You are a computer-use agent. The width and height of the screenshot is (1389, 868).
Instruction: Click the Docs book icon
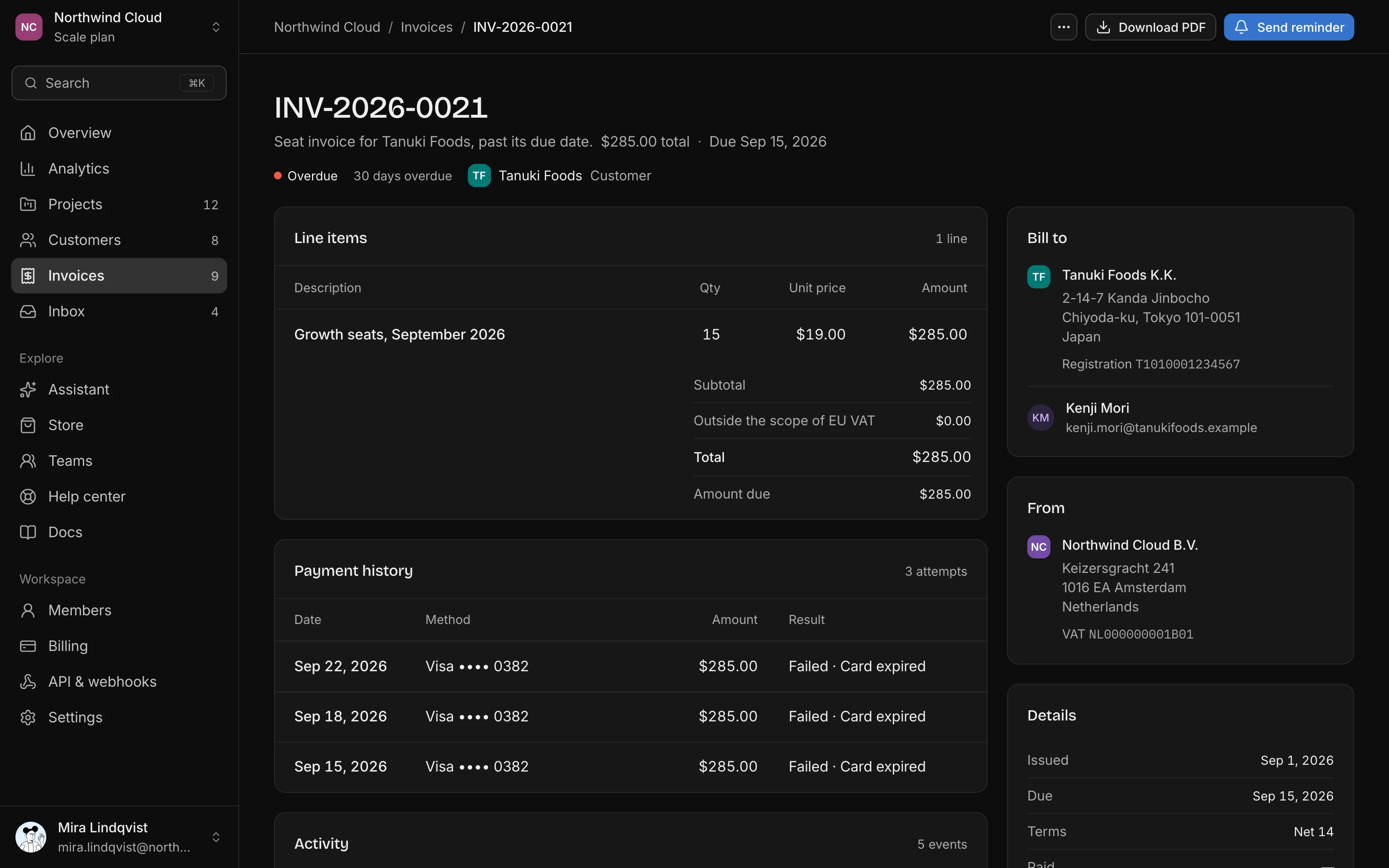click(x=27, y=532)
